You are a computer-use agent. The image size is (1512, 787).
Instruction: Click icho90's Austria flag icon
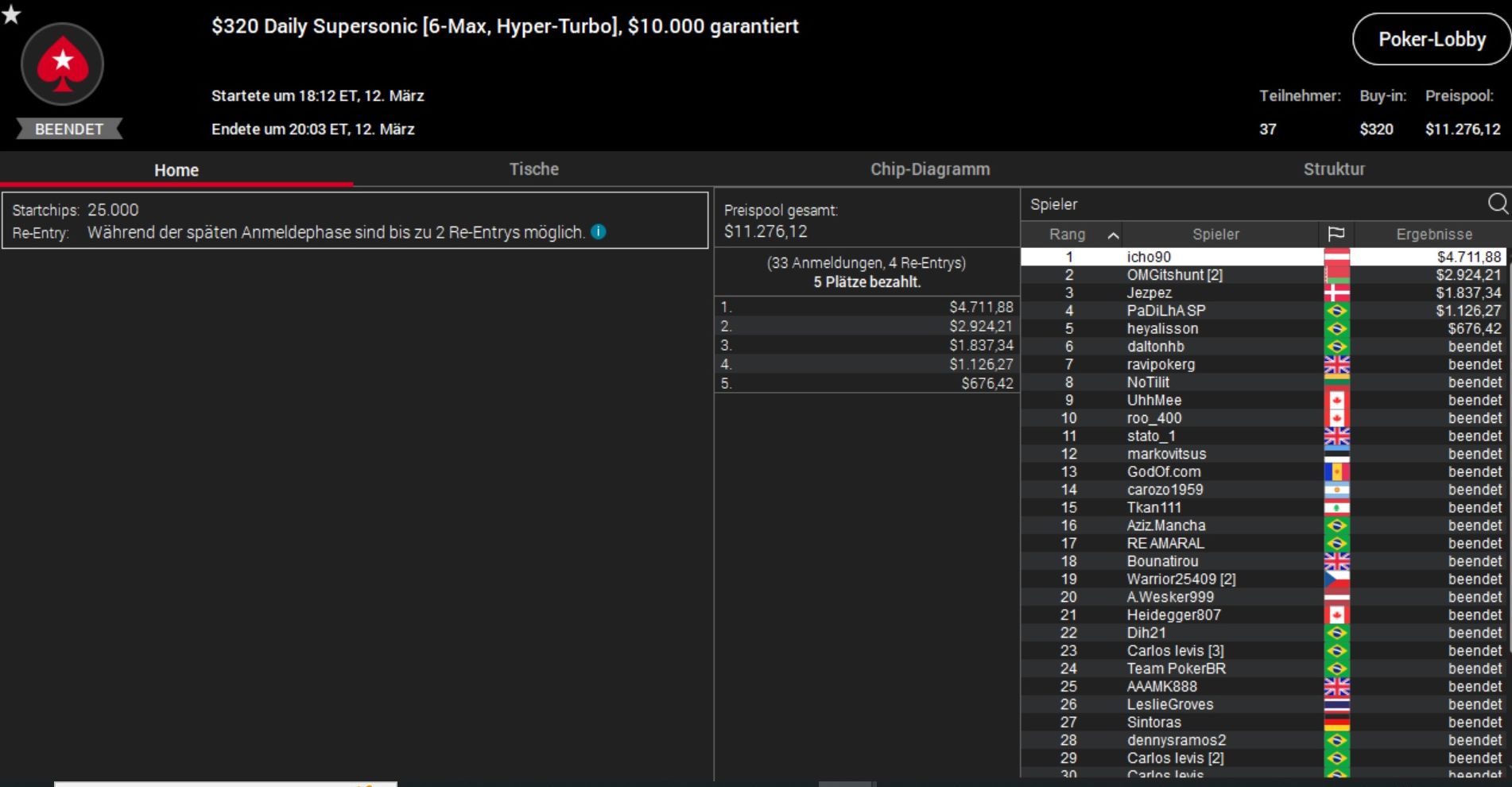pyautogui.click(x=1336, y=257)
